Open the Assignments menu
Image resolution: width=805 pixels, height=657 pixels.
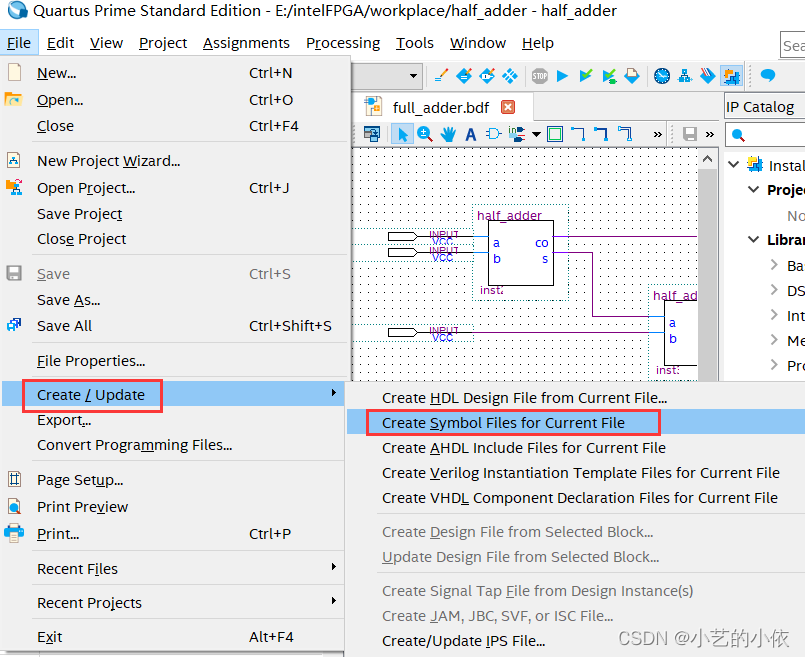point(246,43)
